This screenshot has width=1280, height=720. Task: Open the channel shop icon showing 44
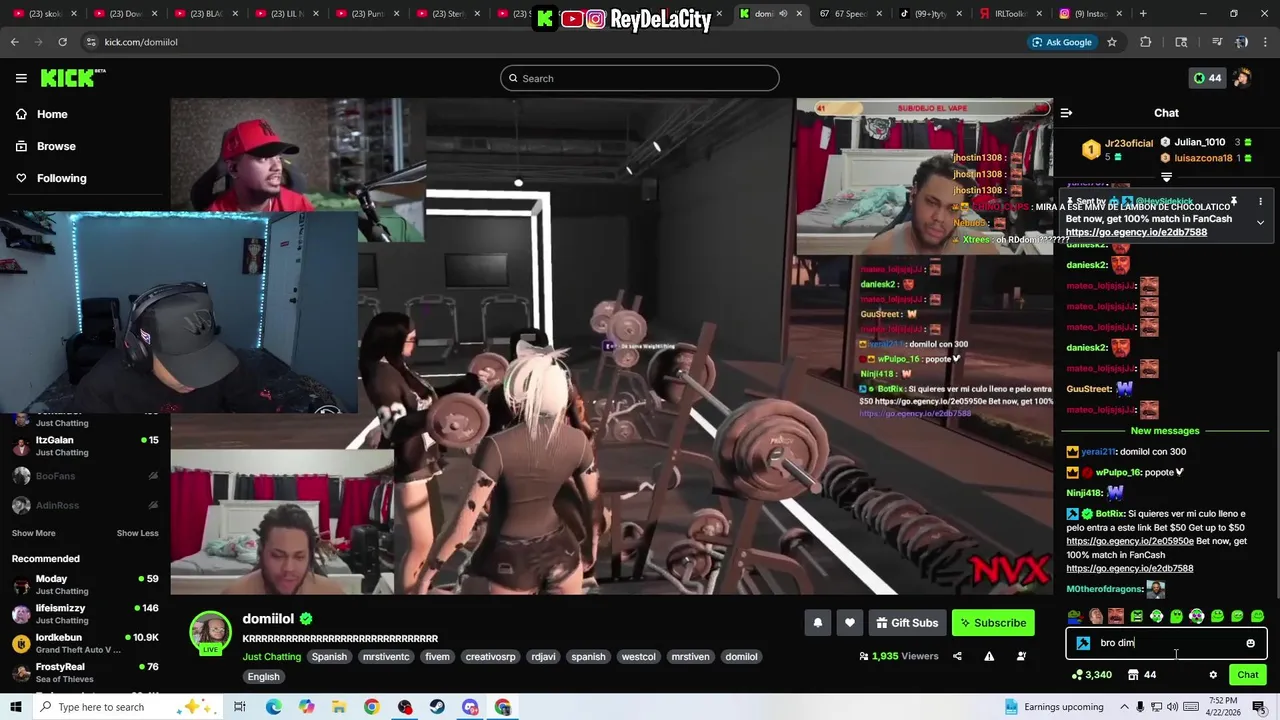point(1141,675)
